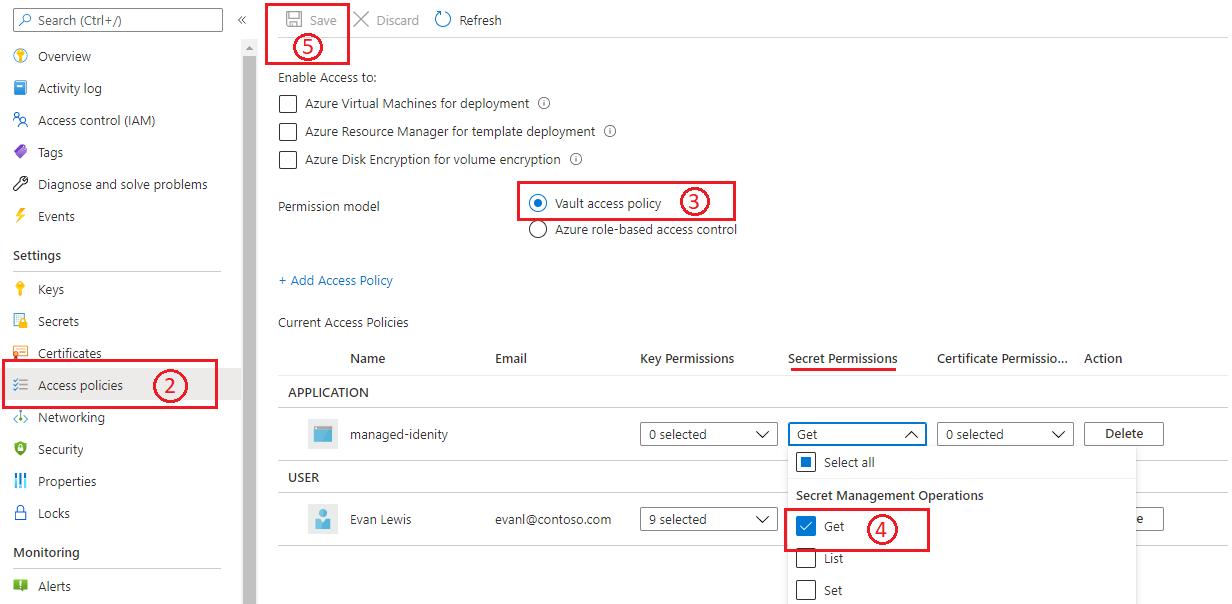Enable Azure Resource Manager for template deployment

click(288, 132)
